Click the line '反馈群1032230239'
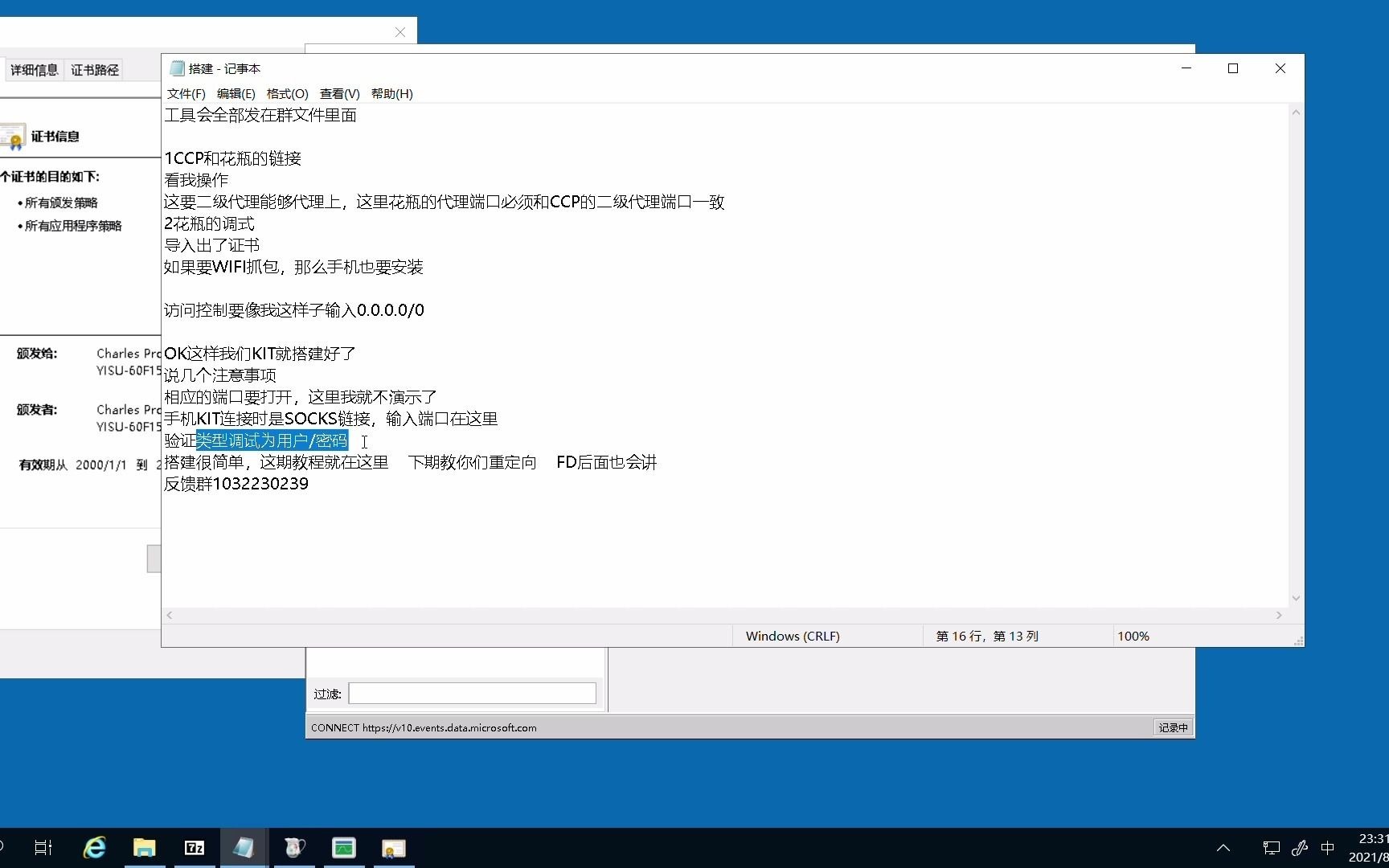The height and width of the screenshot is (868, 1389). (x=236, y=484)
